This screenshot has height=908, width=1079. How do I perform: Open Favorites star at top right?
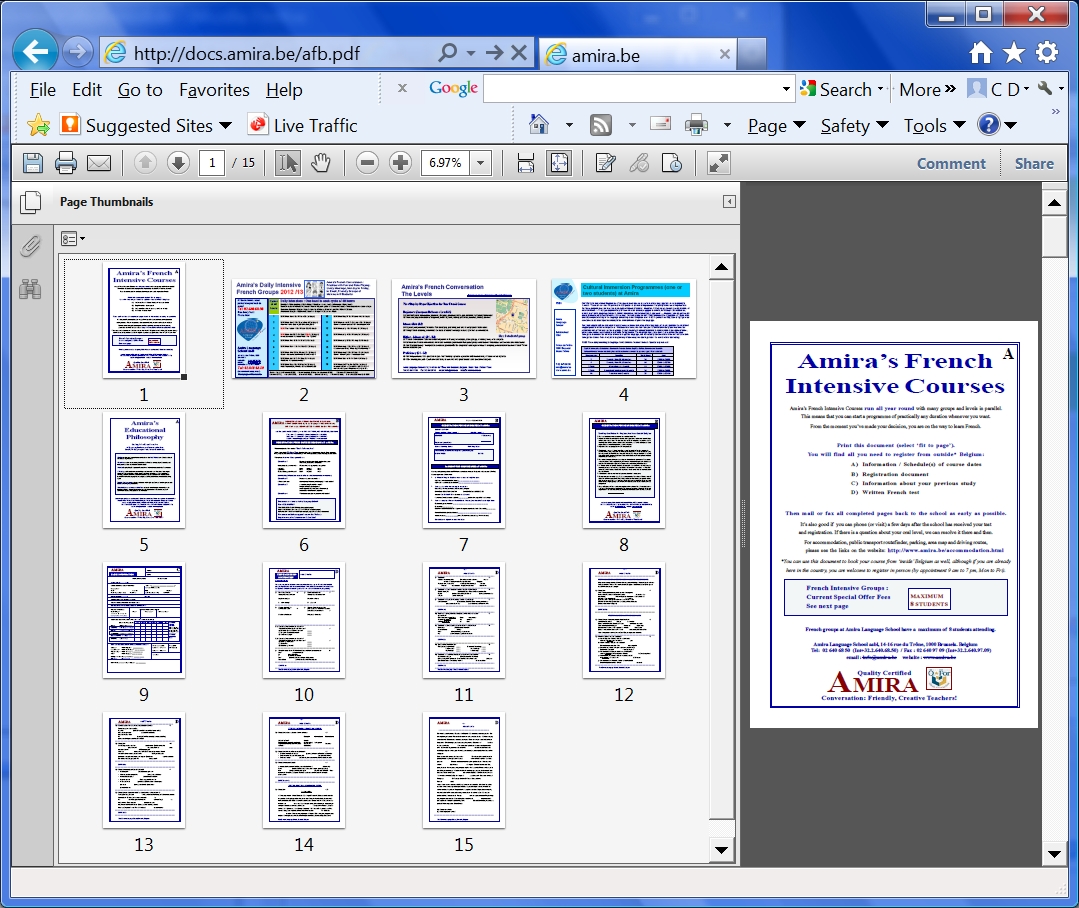coord(1014,52)
